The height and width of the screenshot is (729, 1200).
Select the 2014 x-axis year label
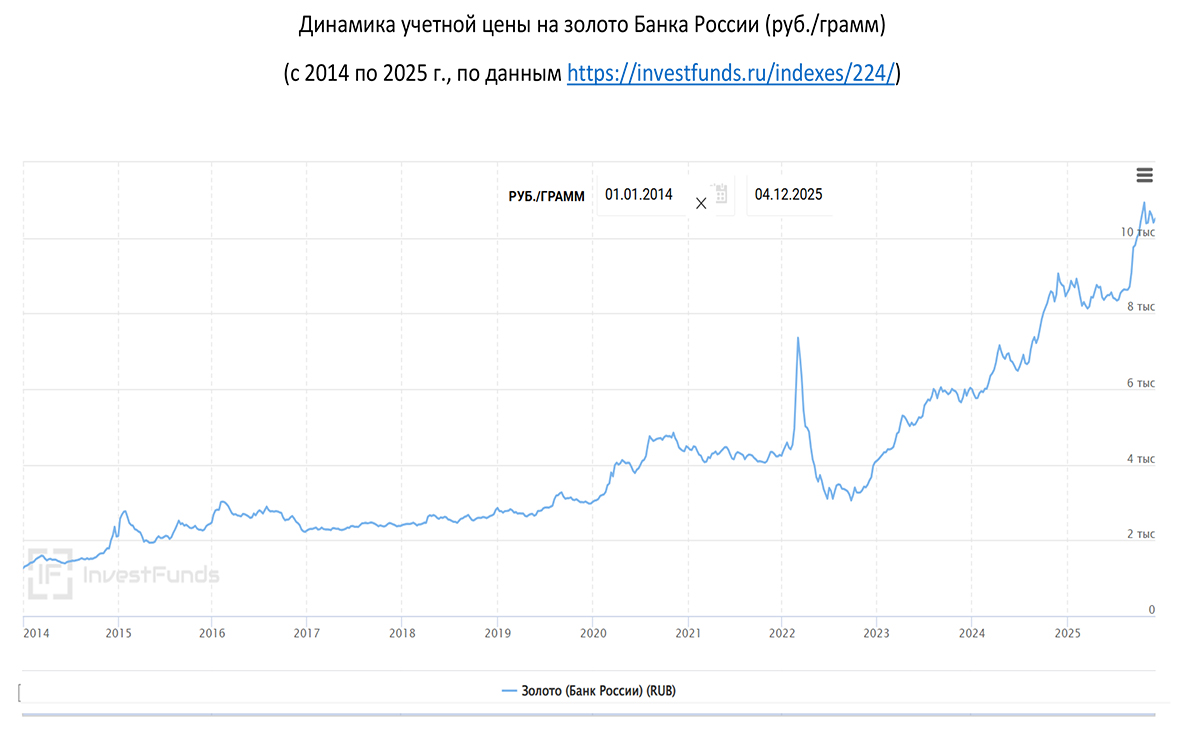(x=34, y=633)
